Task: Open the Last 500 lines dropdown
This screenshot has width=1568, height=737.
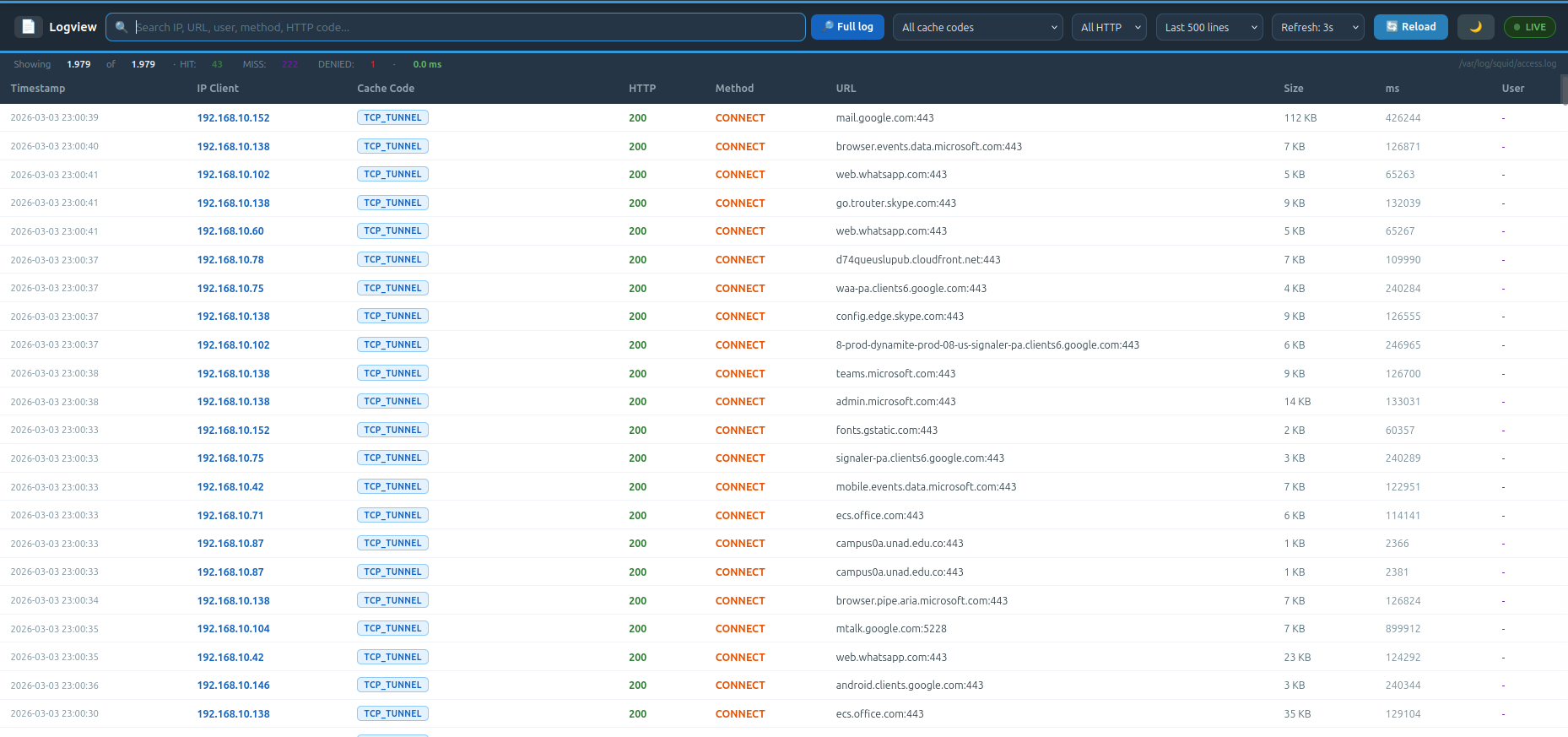Action: click(1209, 27)
